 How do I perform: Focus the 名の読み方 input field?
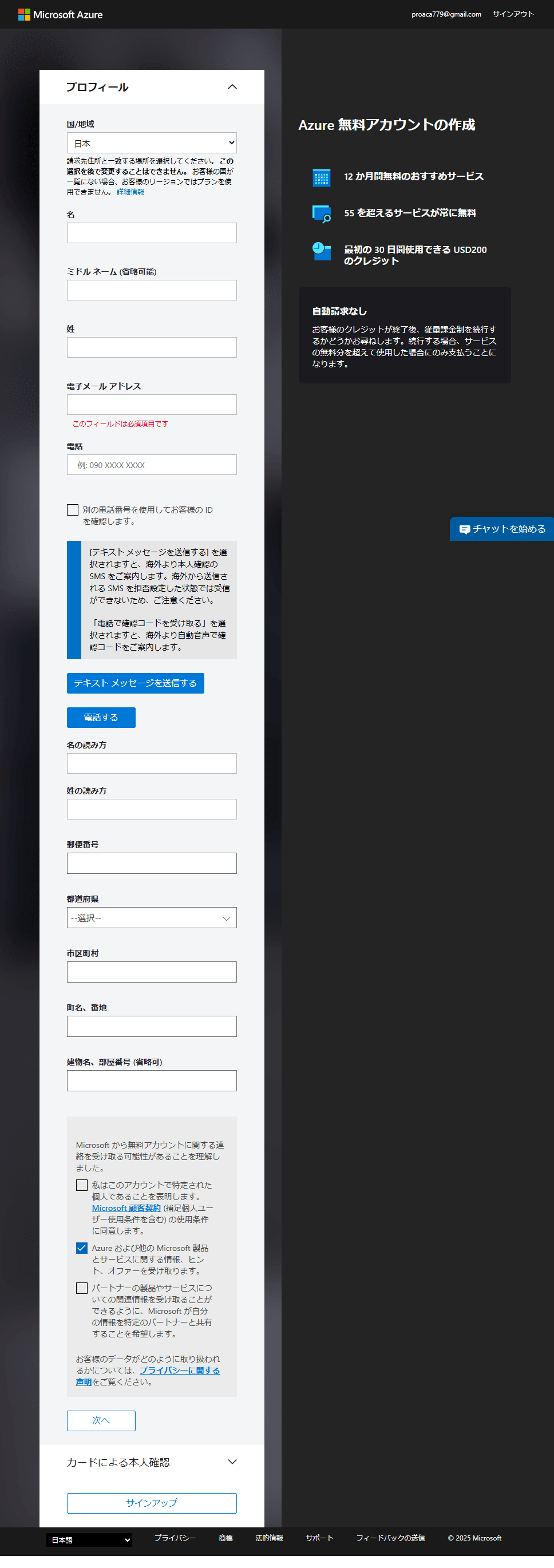[152, 764]
